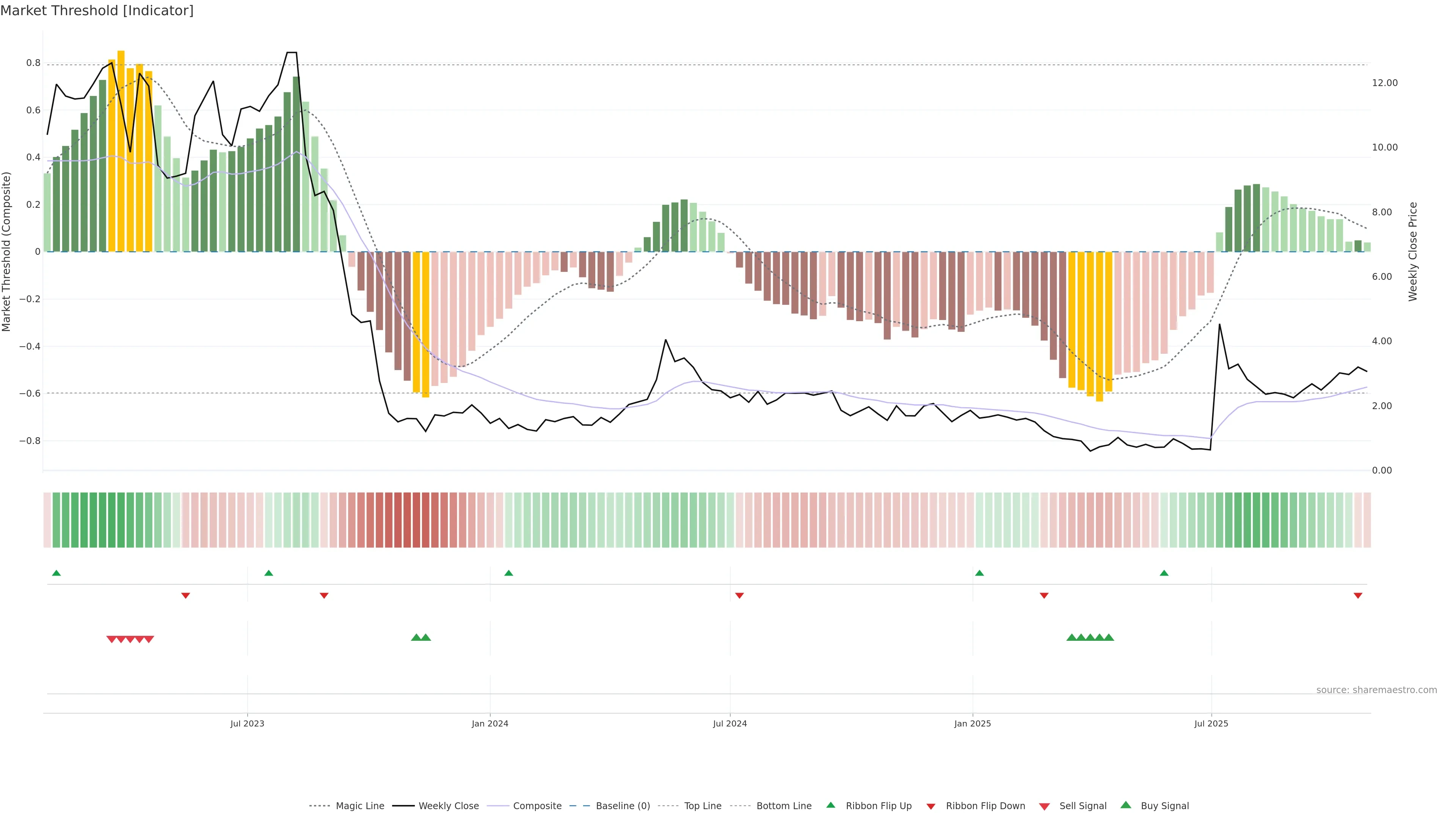Click the first ribbon flip up marker at chart start
The height and width of the screenshot is (819, 1456).
(x=56, y=573)
